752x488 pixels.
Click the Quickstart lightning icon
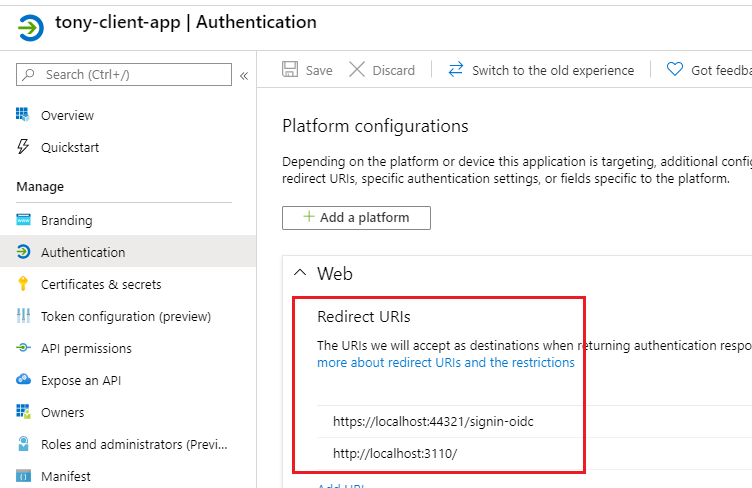(23, 147)
